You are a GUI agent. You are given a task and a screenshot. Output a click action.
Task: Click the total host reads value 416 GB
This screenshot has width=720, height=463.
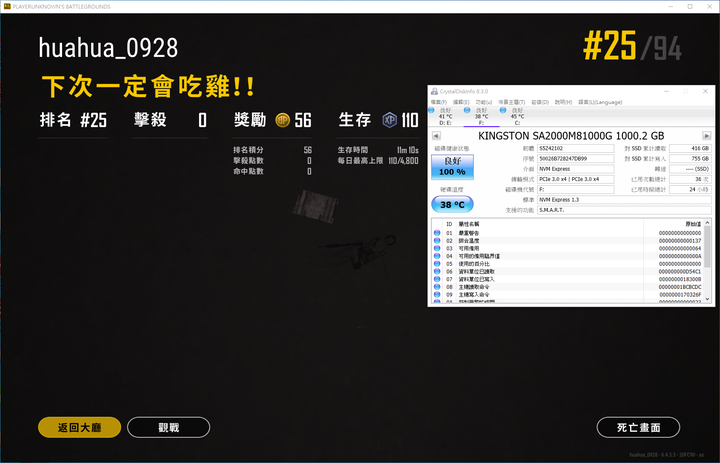tap(690, 148)
